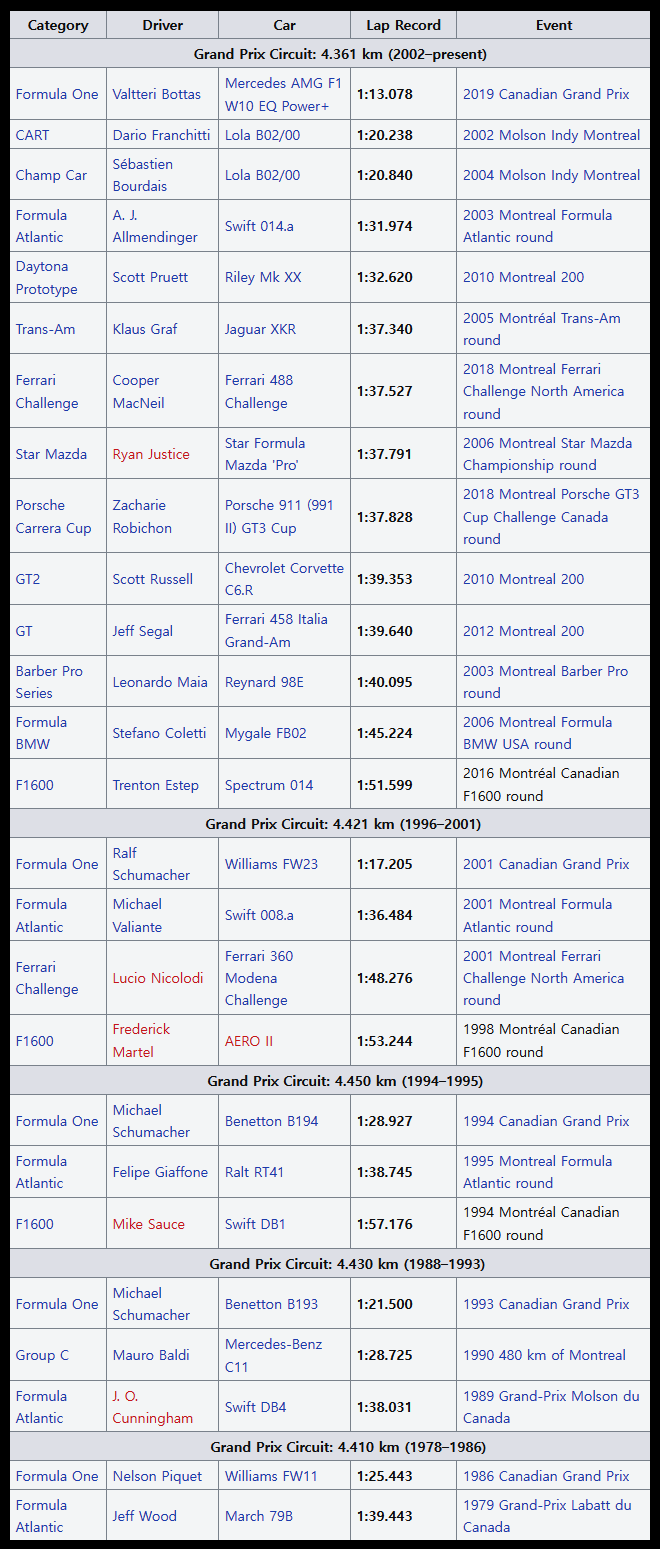The width and height of the screenshot is (660, 1549).
Task: Click the Champ Car category link
Action: click(x=51, y=175)
